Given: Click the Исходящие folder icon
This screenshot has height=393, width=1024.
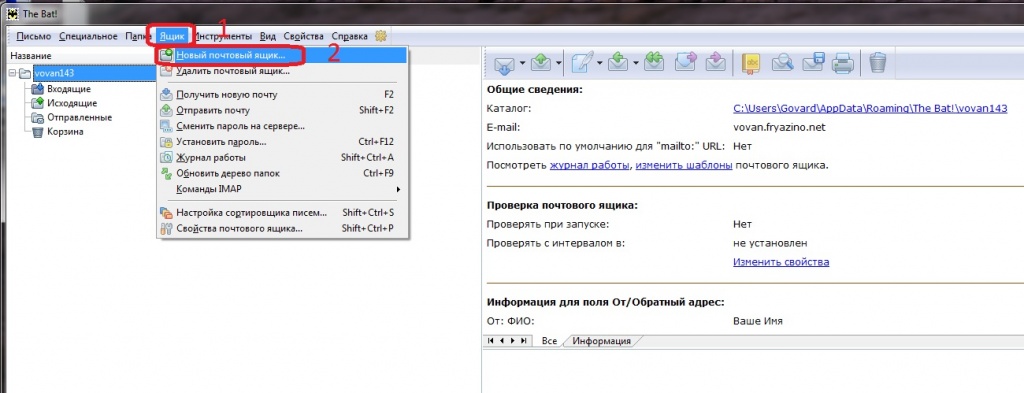Looking at the screenshot, I should (37, 103).
